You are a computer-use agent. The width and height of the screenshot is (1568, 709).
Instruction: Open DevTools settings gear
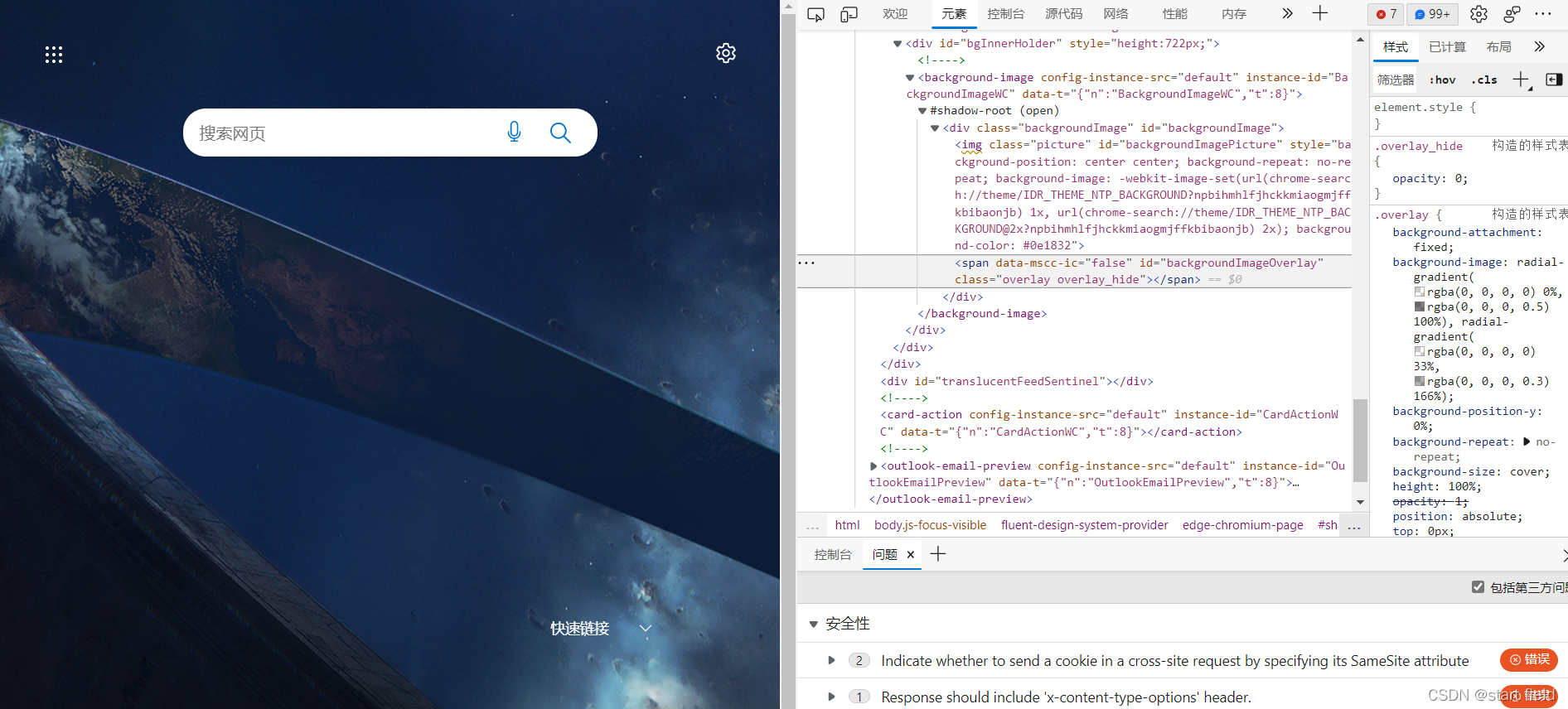click(1478, 14)
